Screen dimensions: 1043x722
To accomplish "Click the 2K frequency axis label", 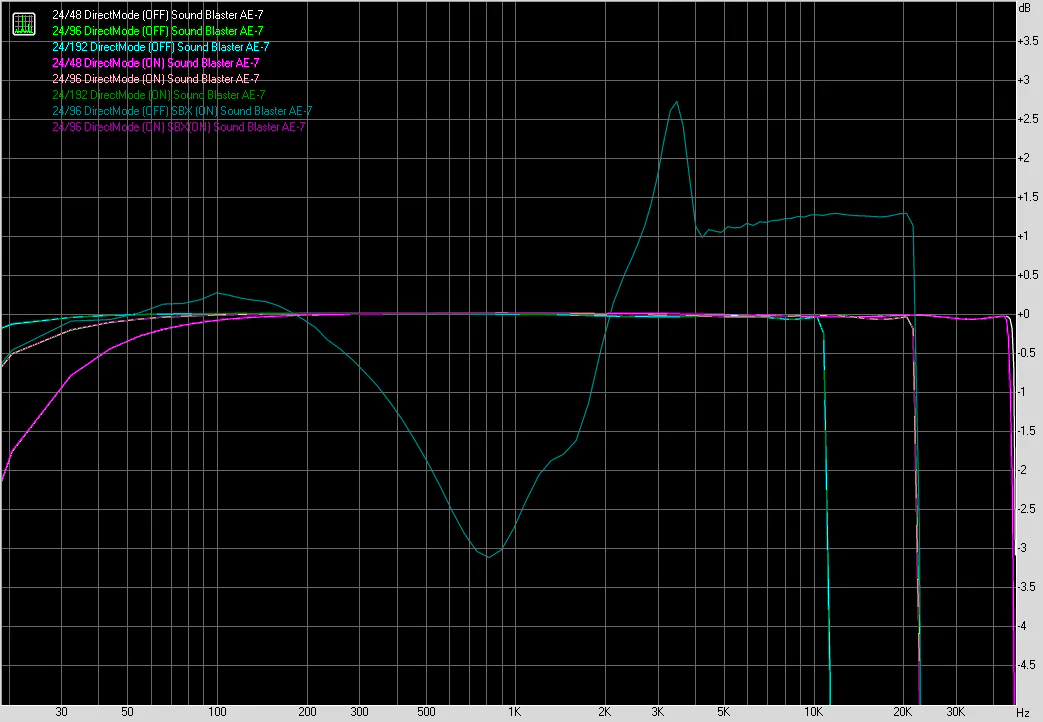I will click(x=605, y=711).
